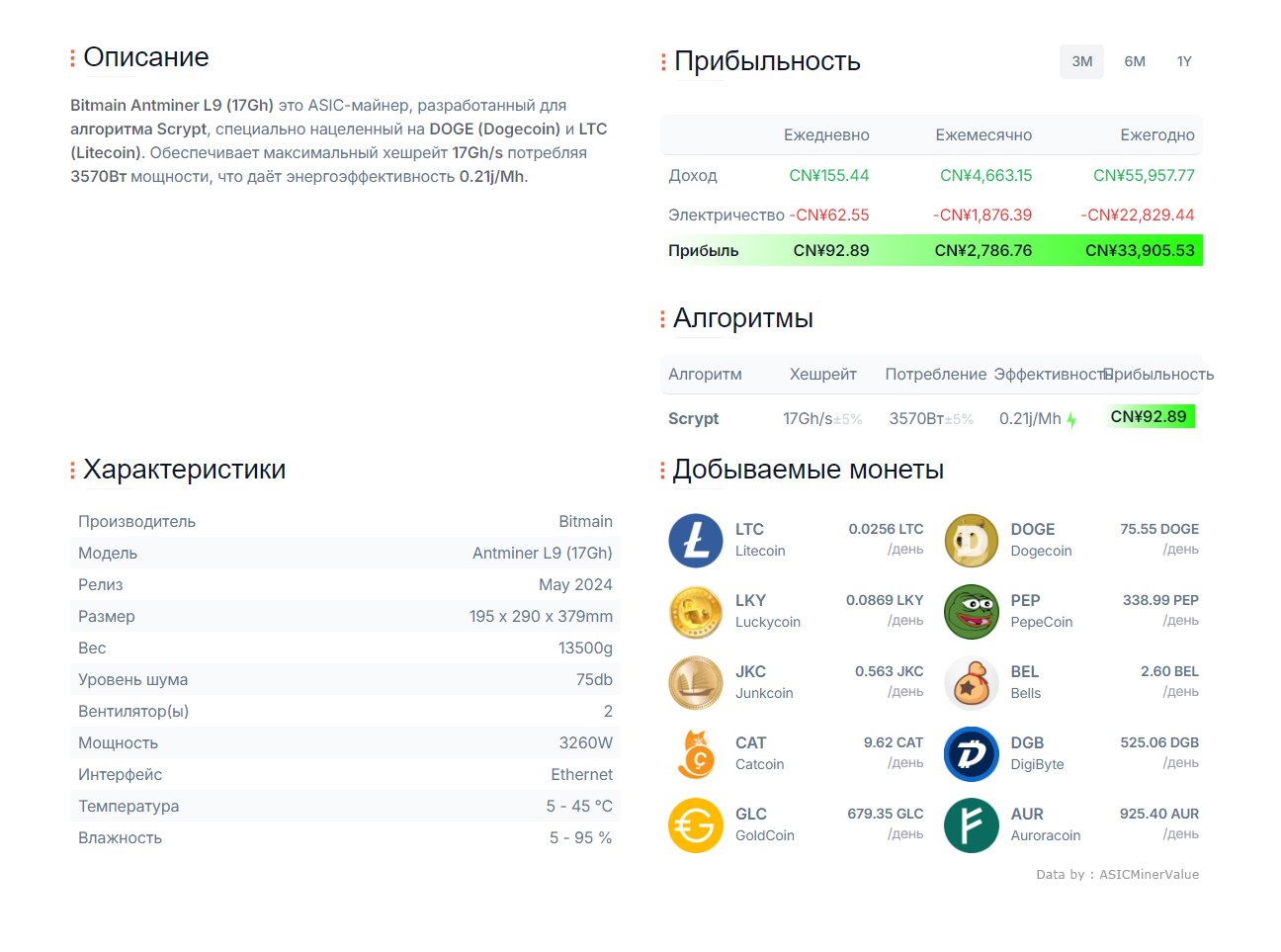Click the Luckycoin LKY coin icon
1281x952 pixels.
point(696,612)
